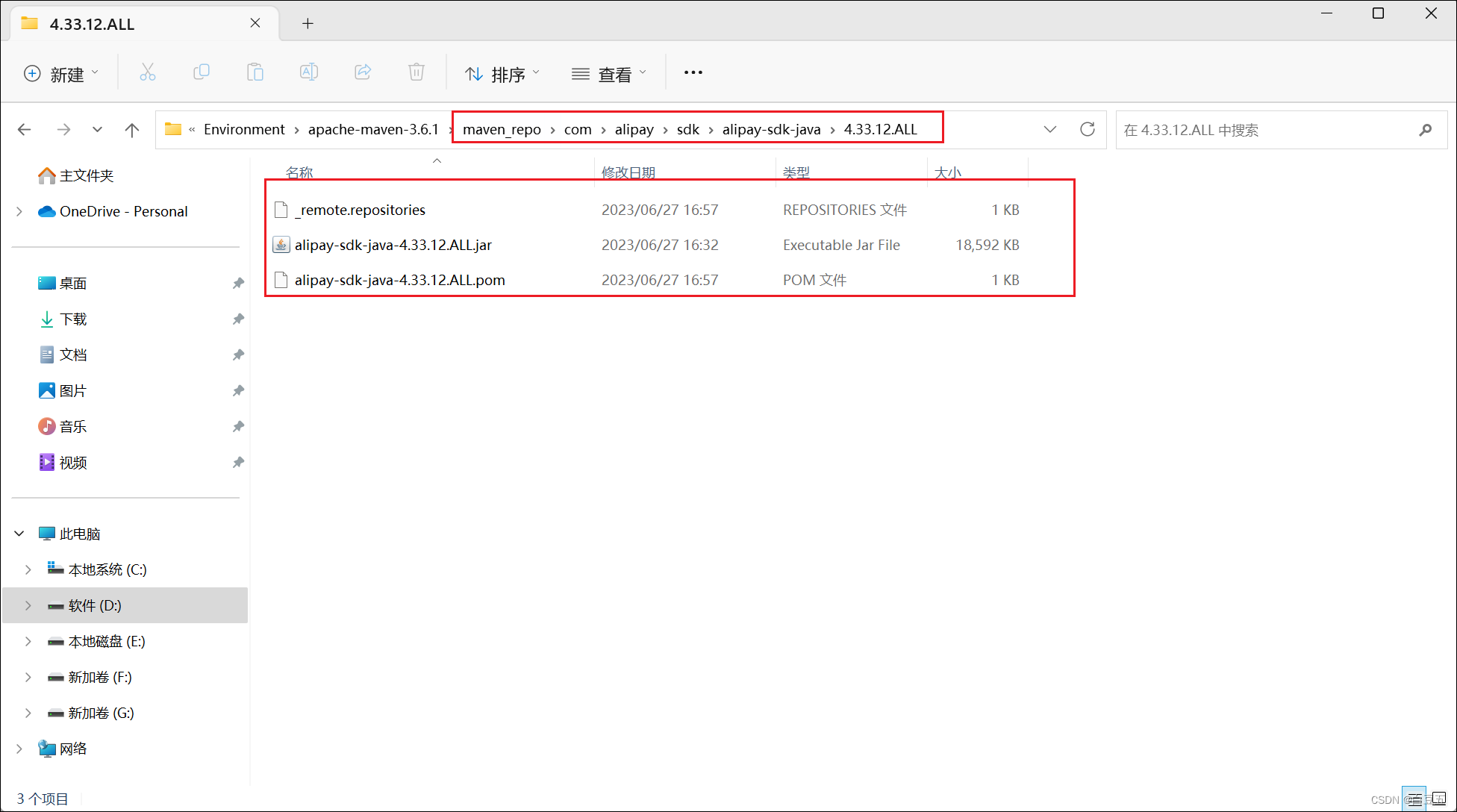
Task: Click the Delete trash icon
Action: 416,72
